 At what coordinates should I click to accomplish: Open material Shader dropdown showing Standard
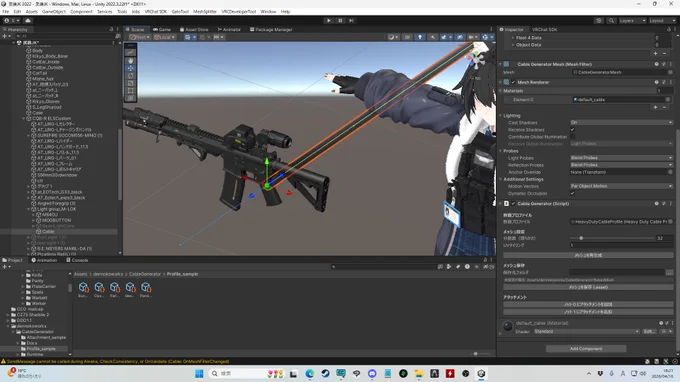(586, 331)
